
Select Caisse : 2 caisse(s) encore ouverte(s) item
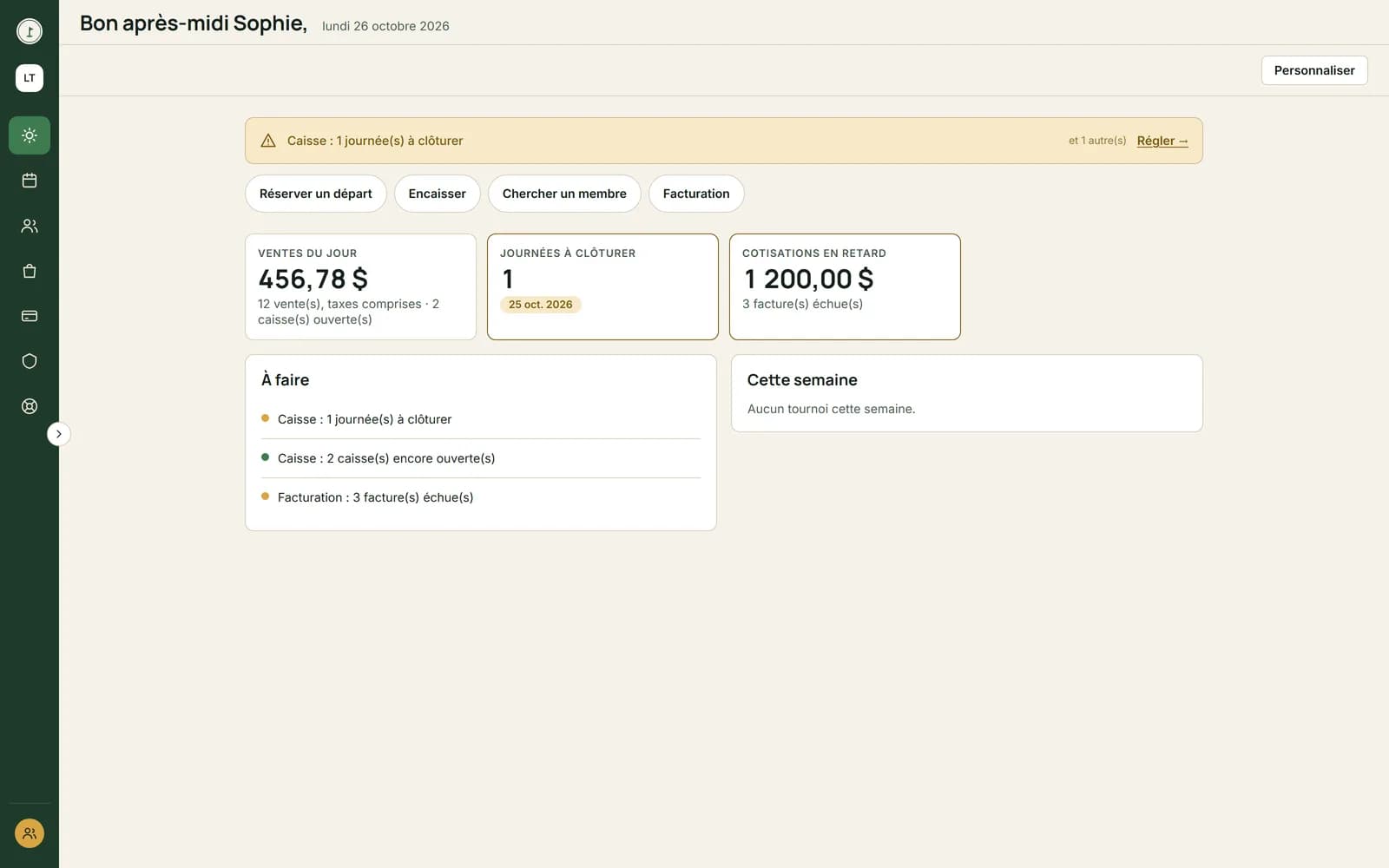coord(481,458)
